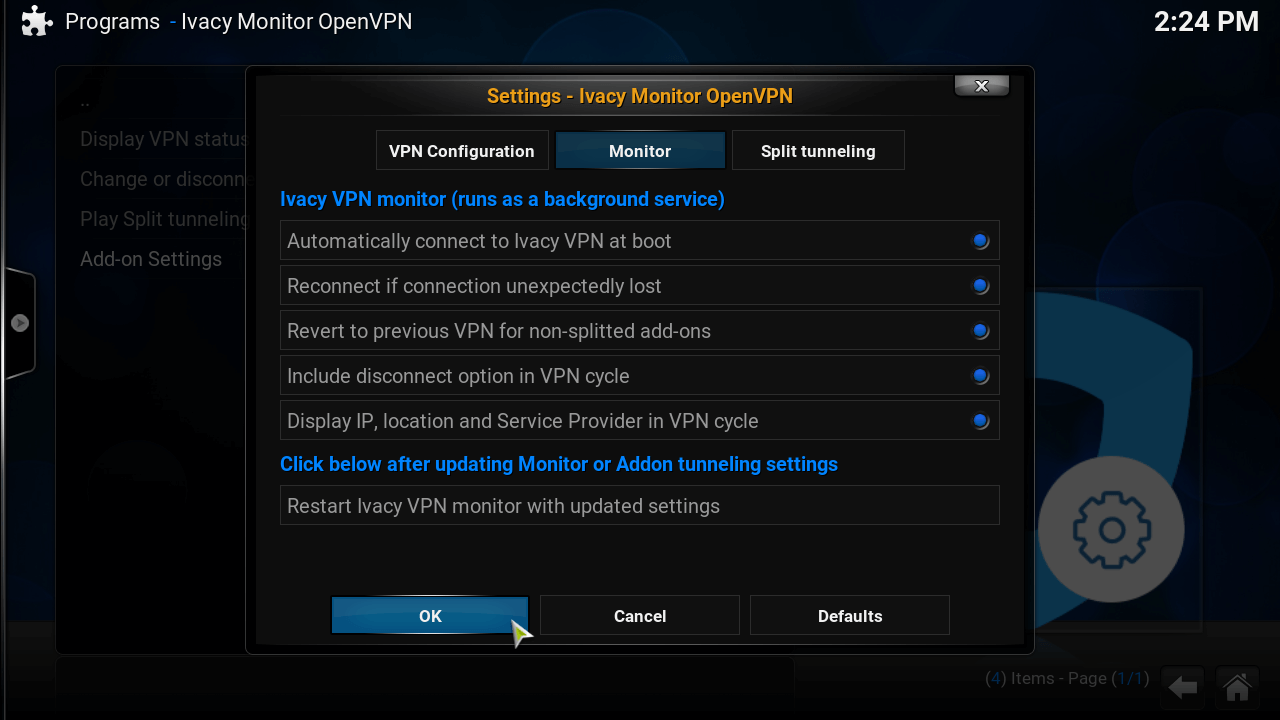Select Play Split tunneling list item

pos(163,219)
